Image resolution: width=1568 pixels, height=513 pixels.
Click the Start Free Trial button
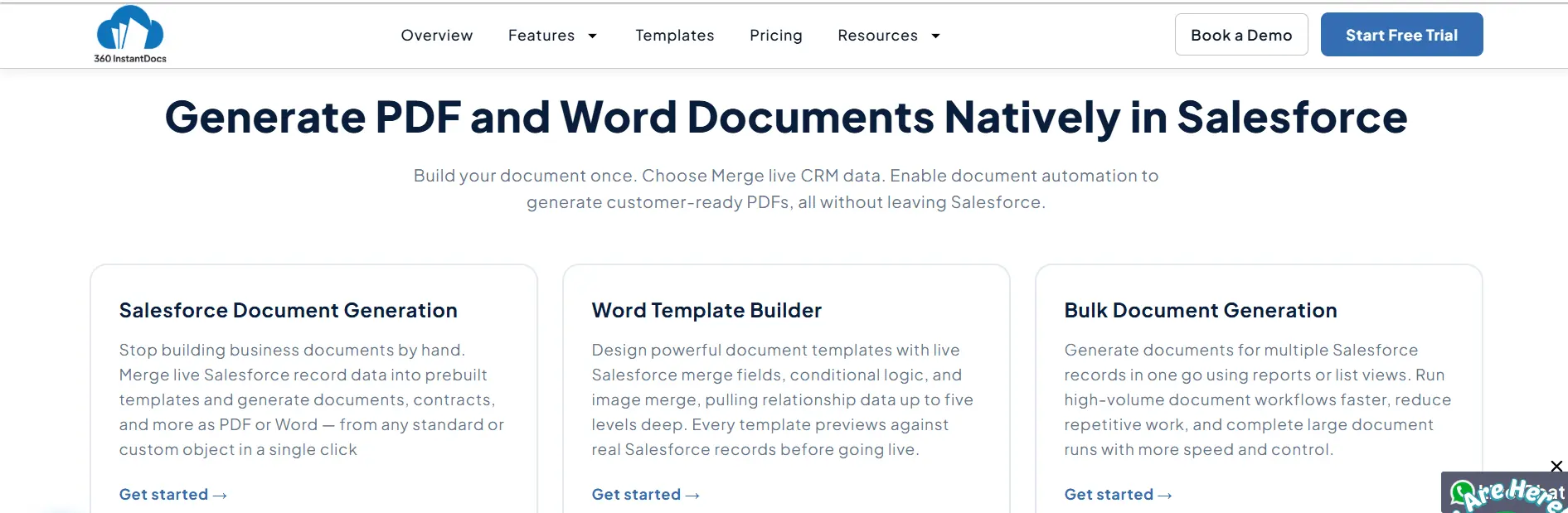click(x=1401, y=35)
